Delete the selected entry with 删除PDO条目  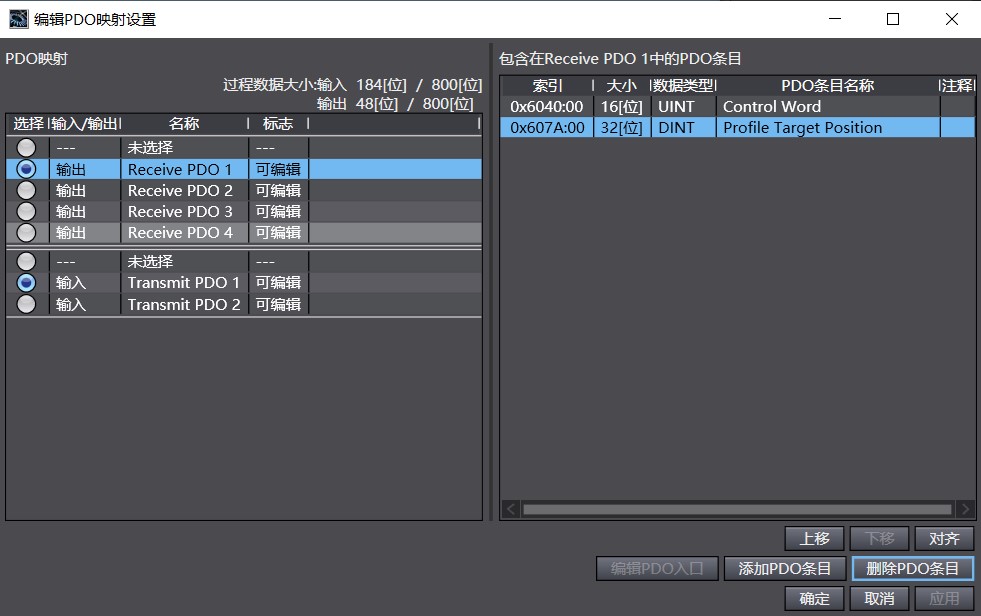tap(912, 568)
